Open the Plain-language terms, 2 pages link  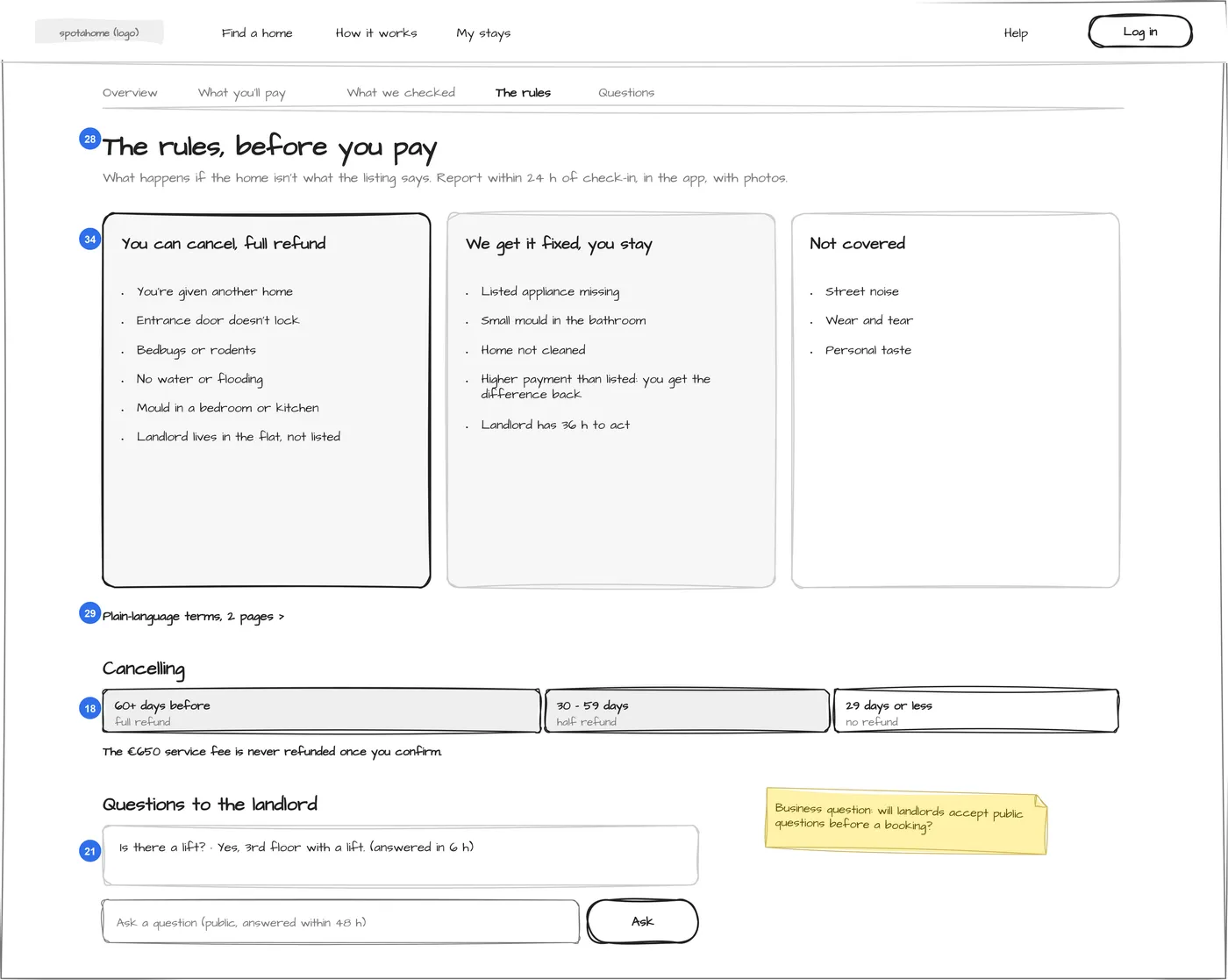(193, 617)
